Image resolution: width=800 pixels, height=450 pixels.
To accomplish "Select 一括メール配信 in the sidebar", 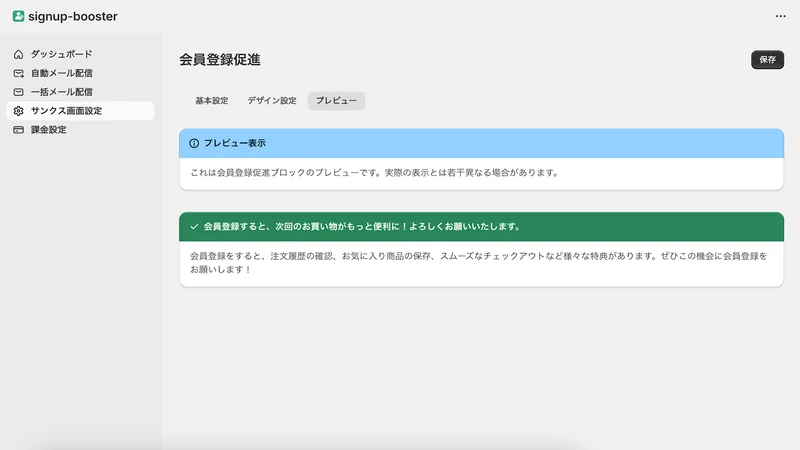I will pyautogui.click(x=80, y=92).
